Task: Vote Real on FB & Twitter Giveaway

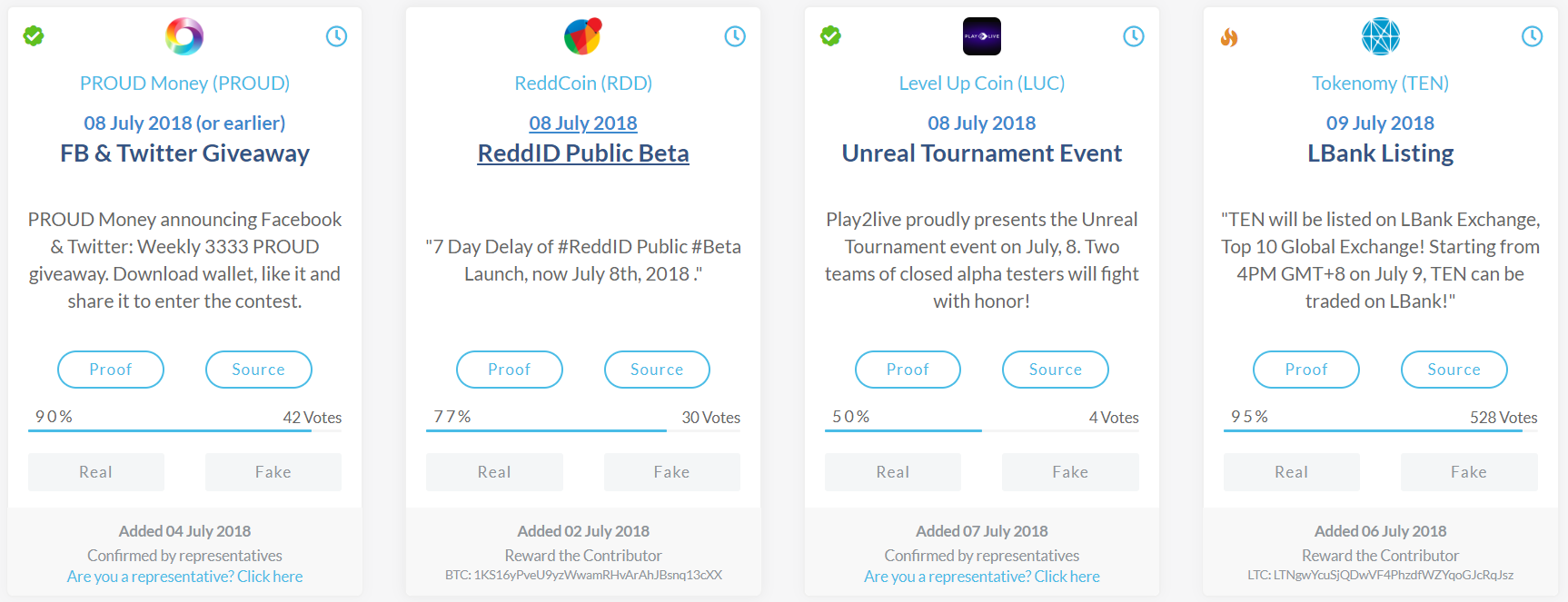Action: (96, 472)
